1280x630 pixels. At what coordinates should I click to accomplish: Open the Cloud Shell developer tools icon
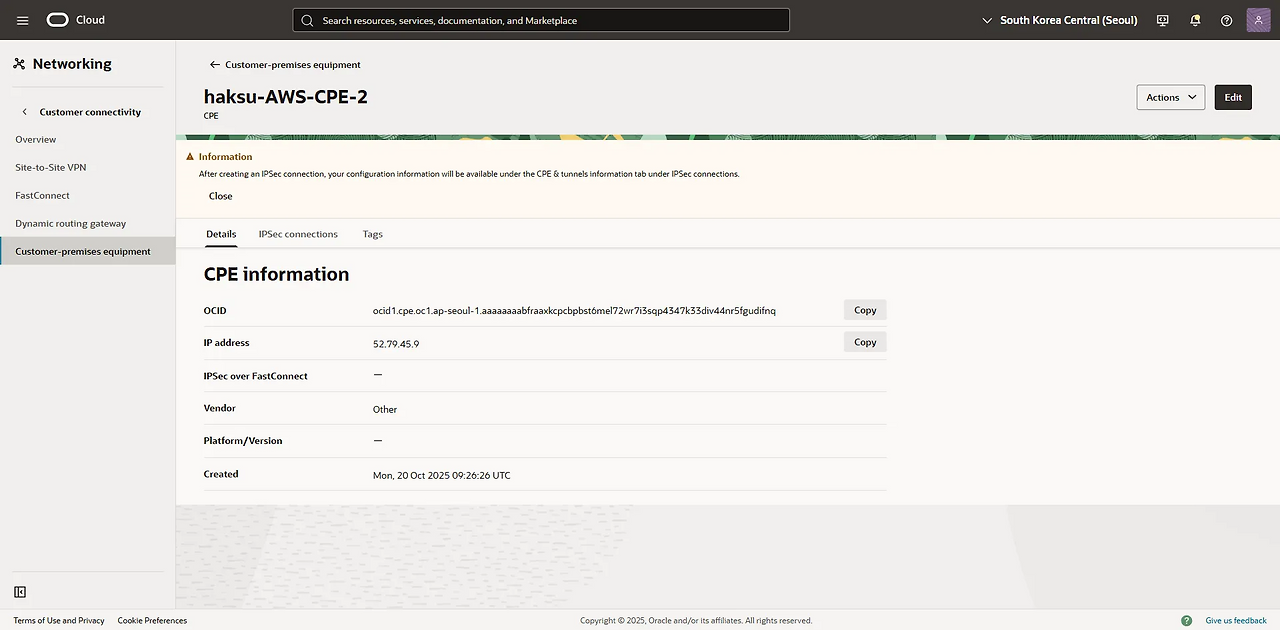point(1162,20)
